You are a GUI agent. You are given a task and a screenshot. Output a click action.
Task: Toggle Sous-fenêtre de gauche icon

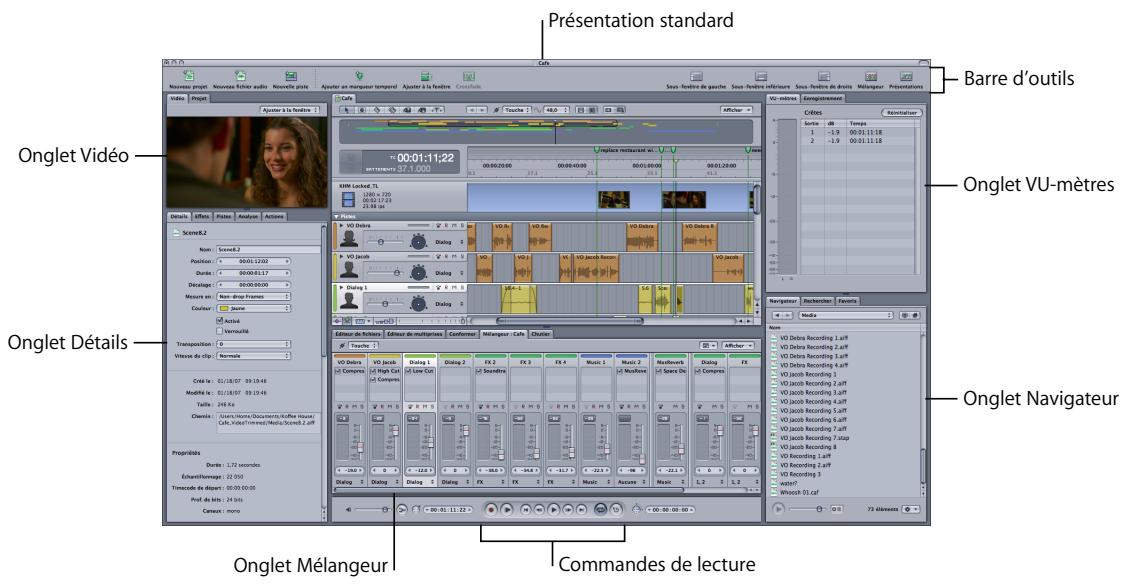(x=696, y=76)
